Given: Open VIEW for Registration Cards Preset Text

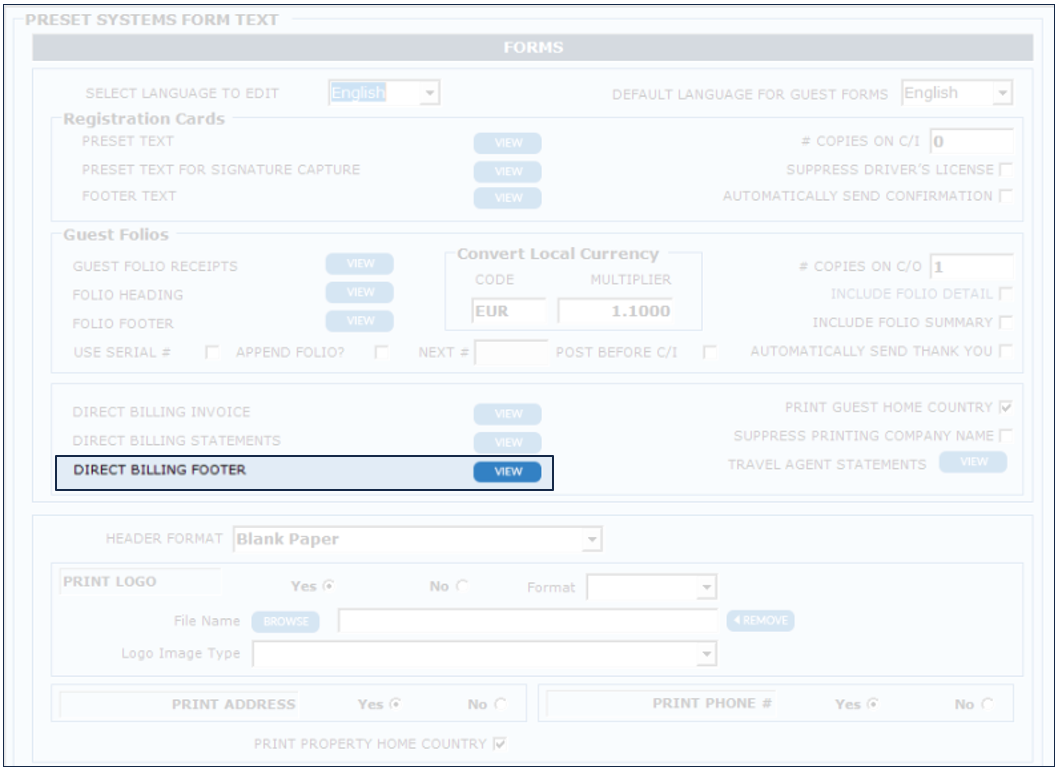Looking at the screenshot, I should [x=507, y=143].
